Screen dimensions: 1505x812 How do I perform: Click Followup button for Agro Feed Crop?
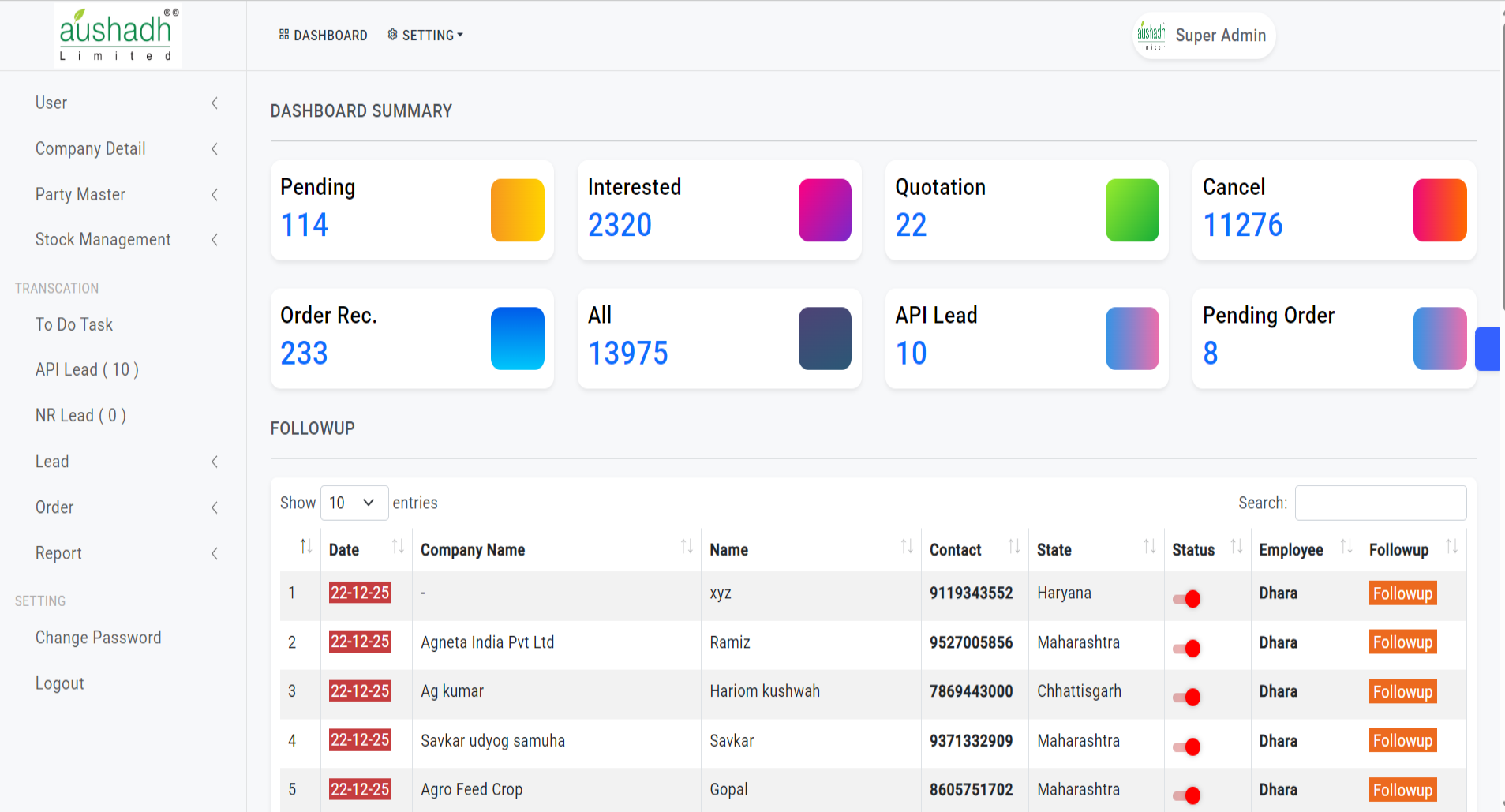click(x=1402, y=790)
